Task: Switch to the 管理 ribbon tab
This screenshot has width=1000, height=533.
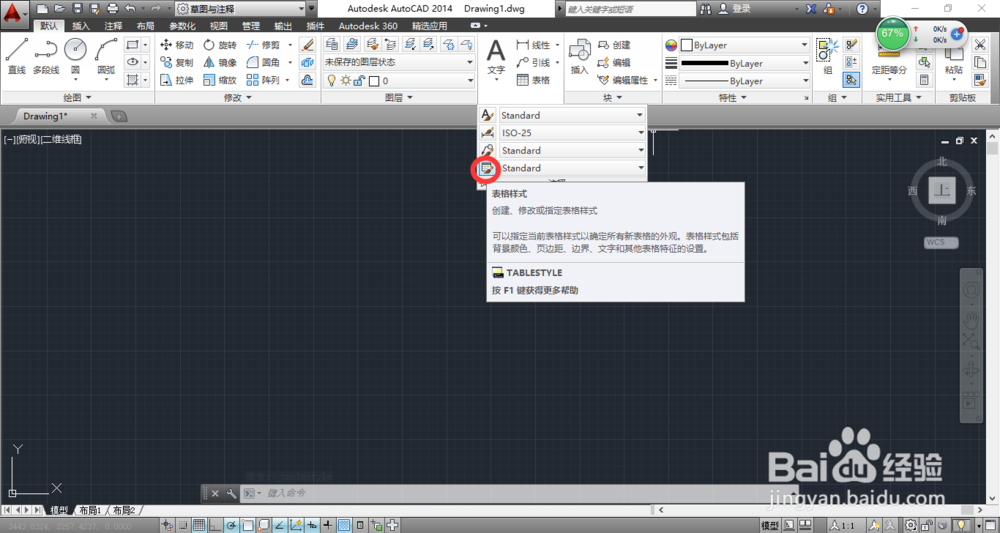Action: point(251,26)
